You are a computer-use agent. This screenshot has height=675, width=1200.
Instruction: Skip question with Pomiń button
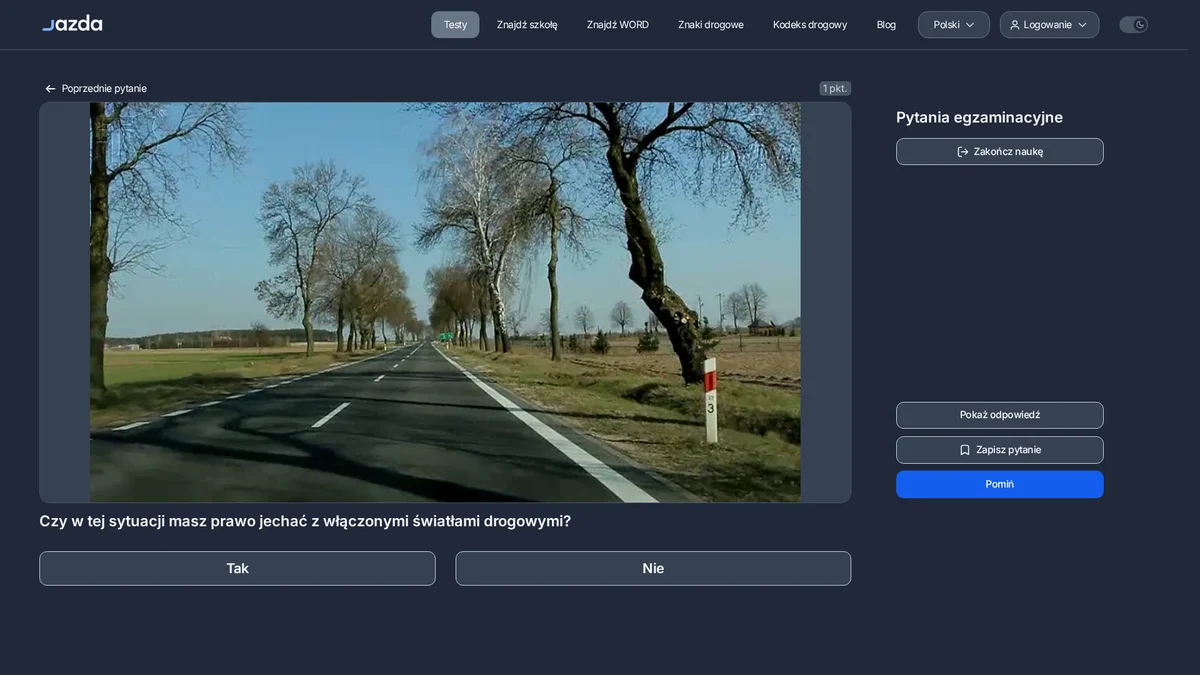1000,484
